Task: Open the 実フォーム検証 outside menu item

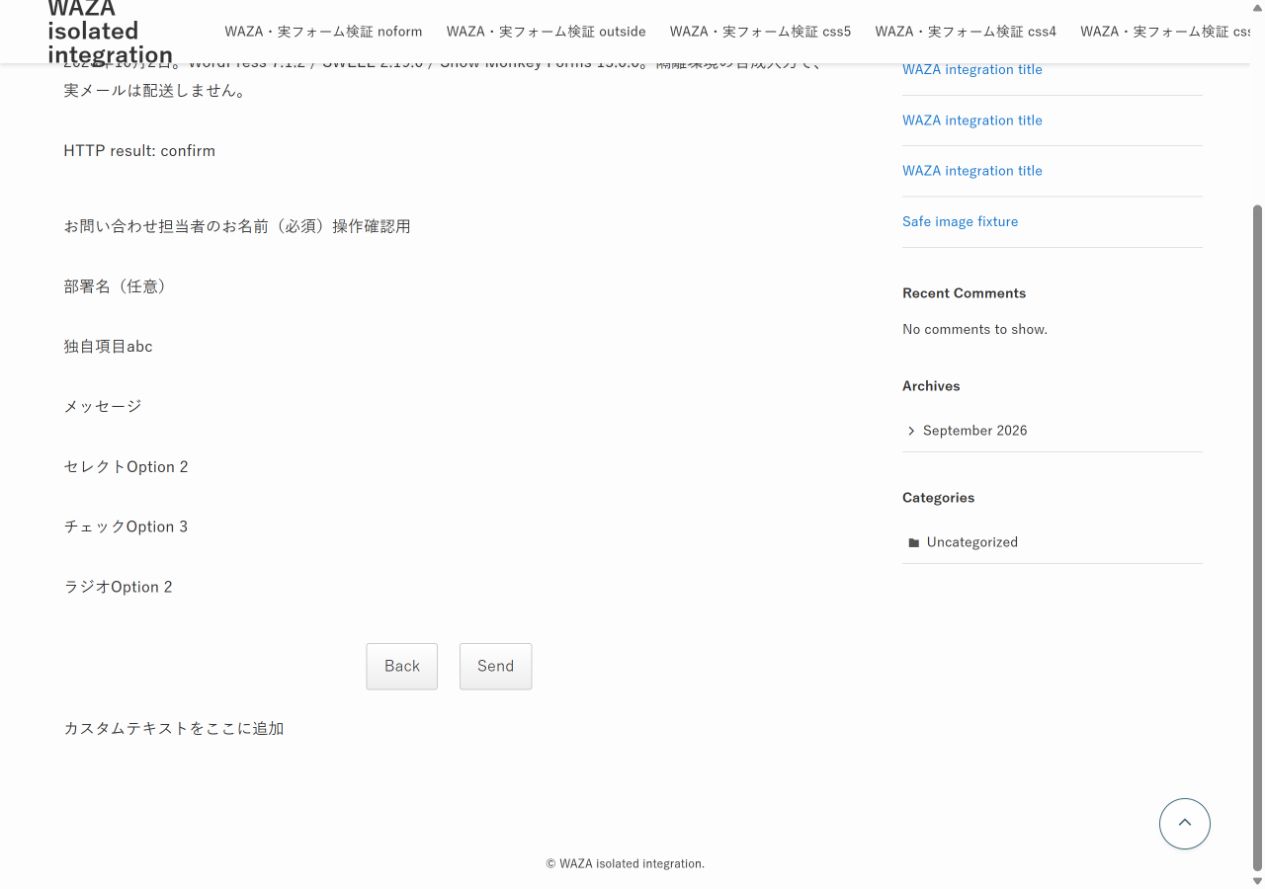Action: pyautogui.click(x=546, y=31)
